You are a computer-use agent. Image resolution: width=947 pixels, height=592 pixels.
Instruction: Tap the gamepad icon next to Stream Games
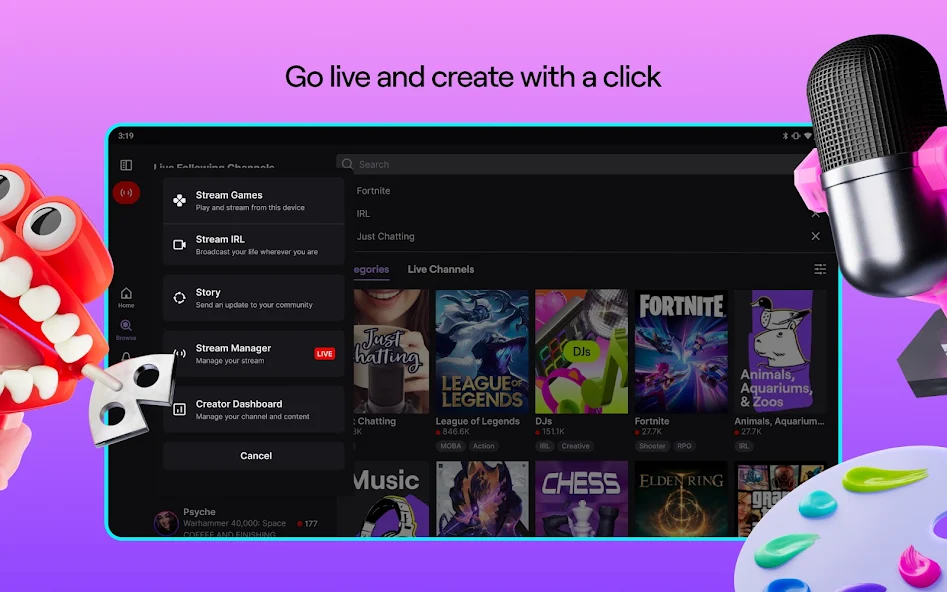[180, 200]
